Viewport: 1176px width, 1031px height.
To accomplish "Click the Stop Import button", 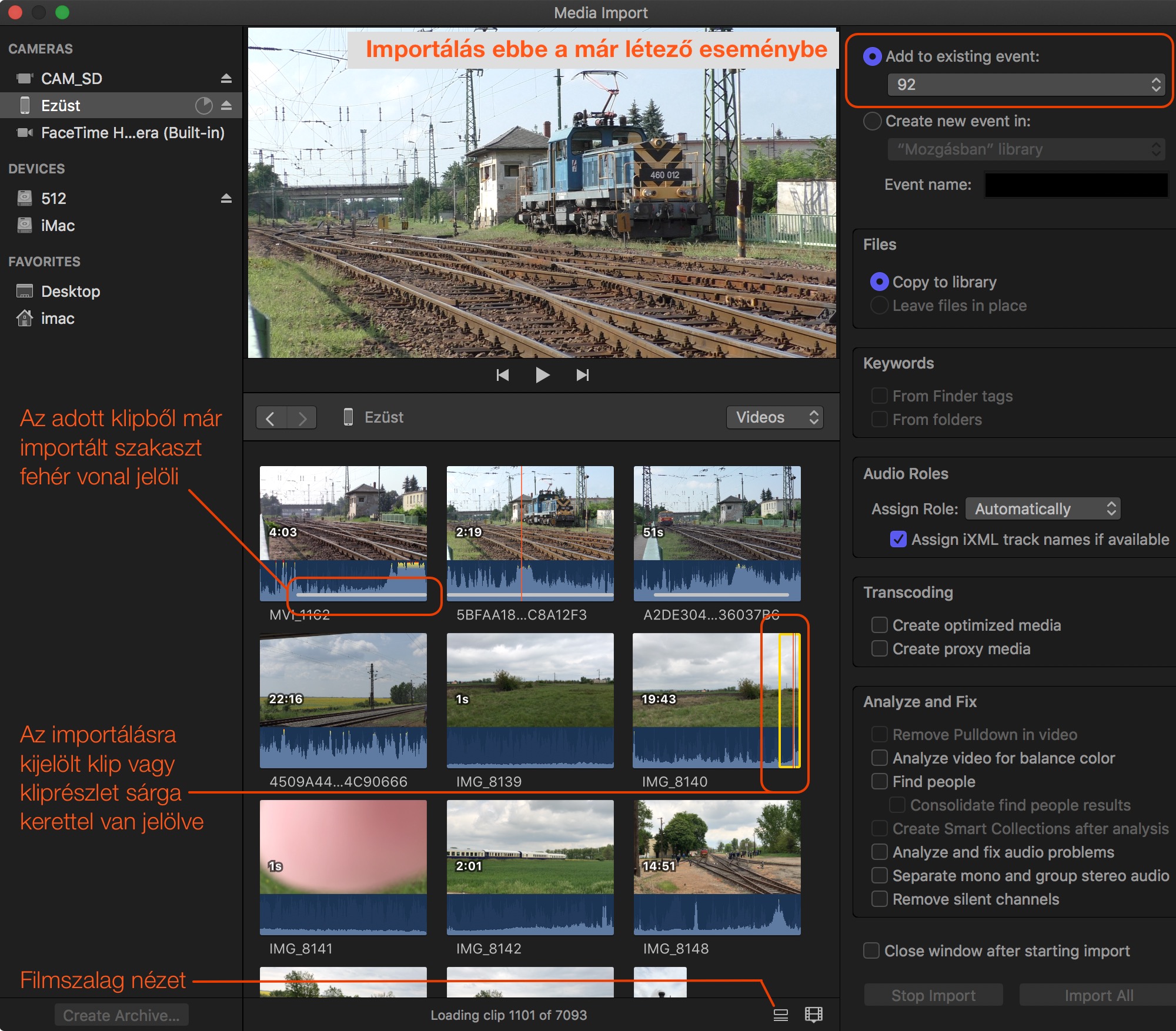I will pos(934,995).
